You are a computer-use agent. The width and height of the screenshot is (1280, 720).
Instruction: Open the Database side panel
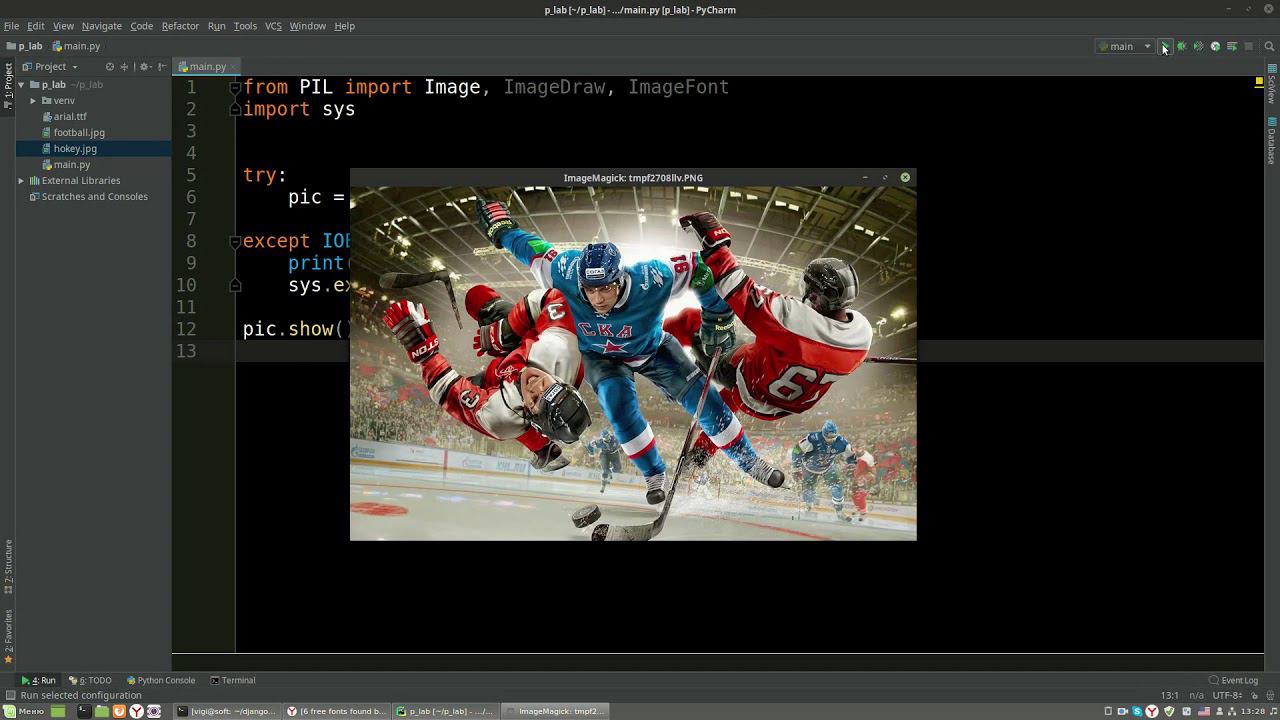click(x=1272, y=140)
